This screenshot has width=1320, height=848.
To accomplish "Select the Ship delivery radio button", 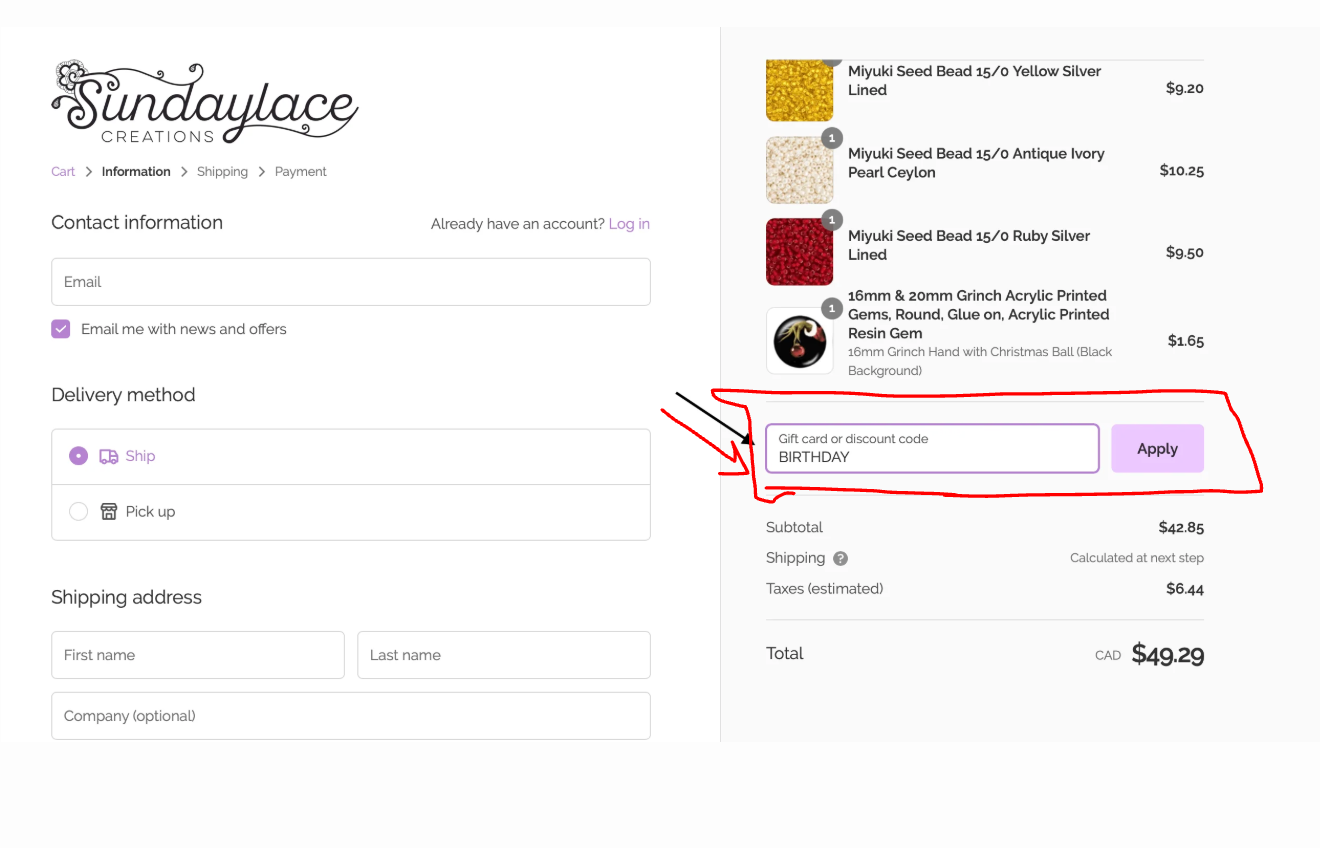I will point(78,456).
